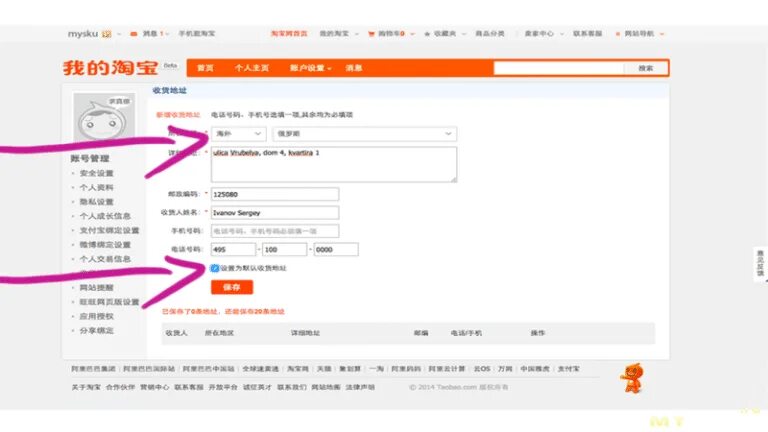768x432 pixels.
Task: Open the region dropdown showing 海外
Action: coord(239,134)
